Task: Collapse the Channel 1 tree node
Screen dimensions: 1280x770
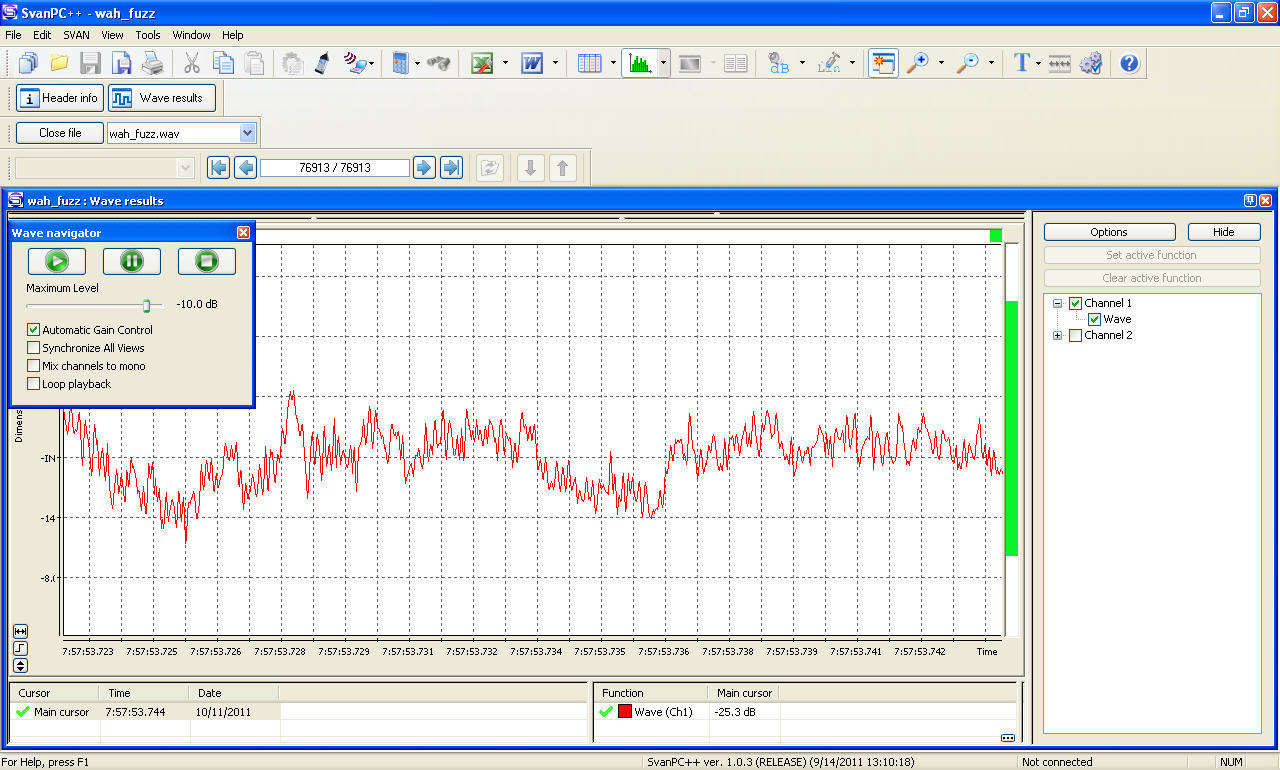Action: (1058, 303)
